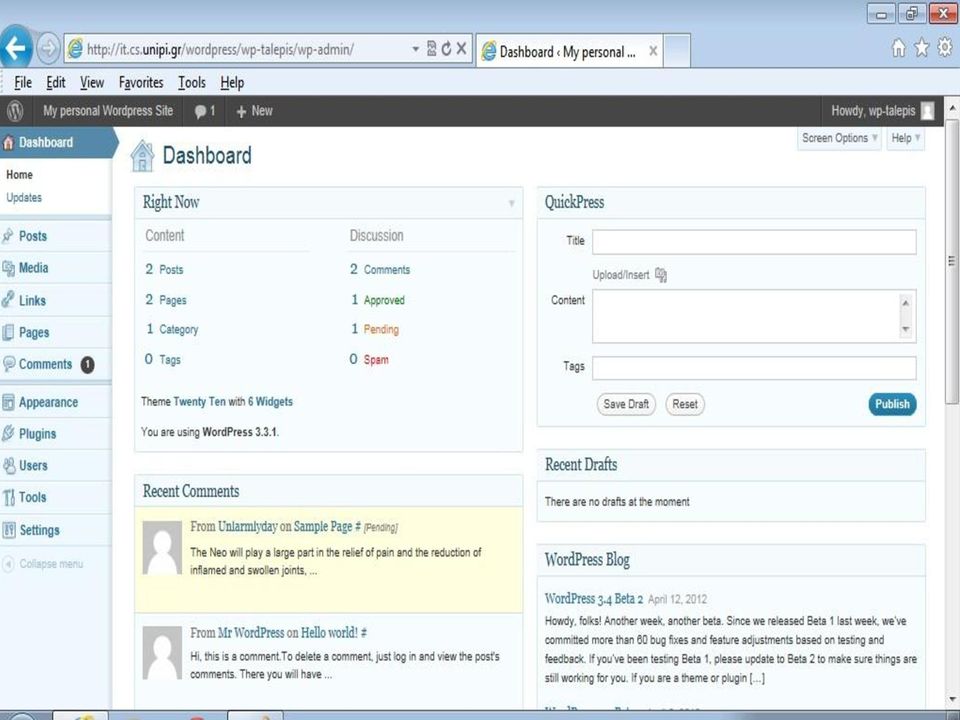Image resolution: width=960 pixels, height=720 pixels.
Task: Open the Twenty Ten theme link
Action: [200, 402]
